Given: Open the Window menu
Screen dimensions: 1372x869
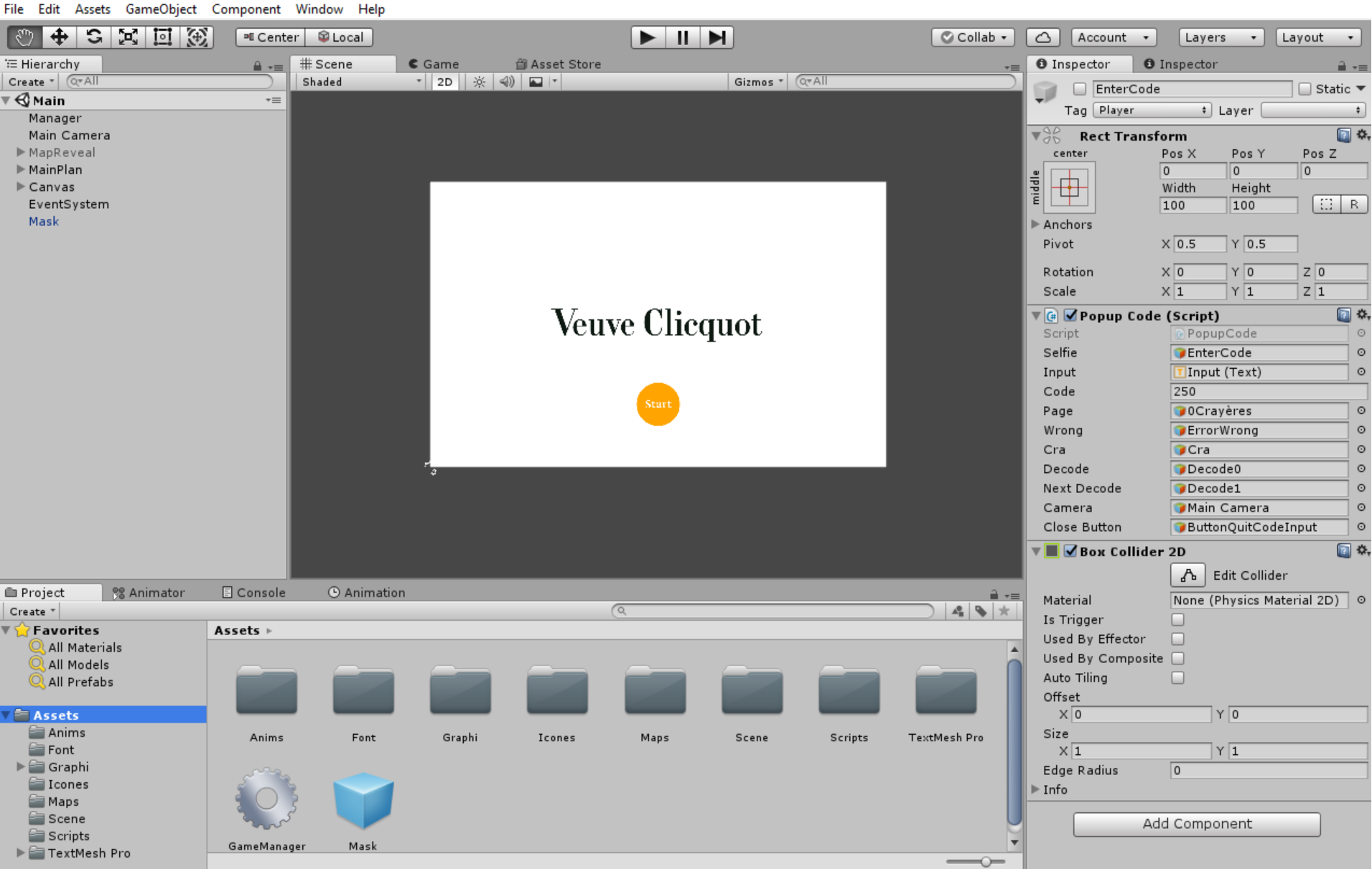Looking at the screenshot, I should [x=319, y=9].
